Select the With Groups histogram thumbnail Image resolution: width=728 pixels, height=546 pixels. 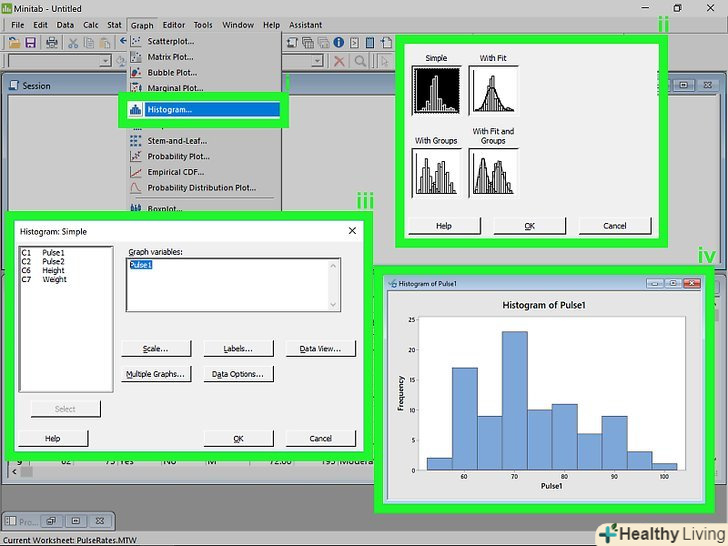pyautogui.click(x=436, y=173)
